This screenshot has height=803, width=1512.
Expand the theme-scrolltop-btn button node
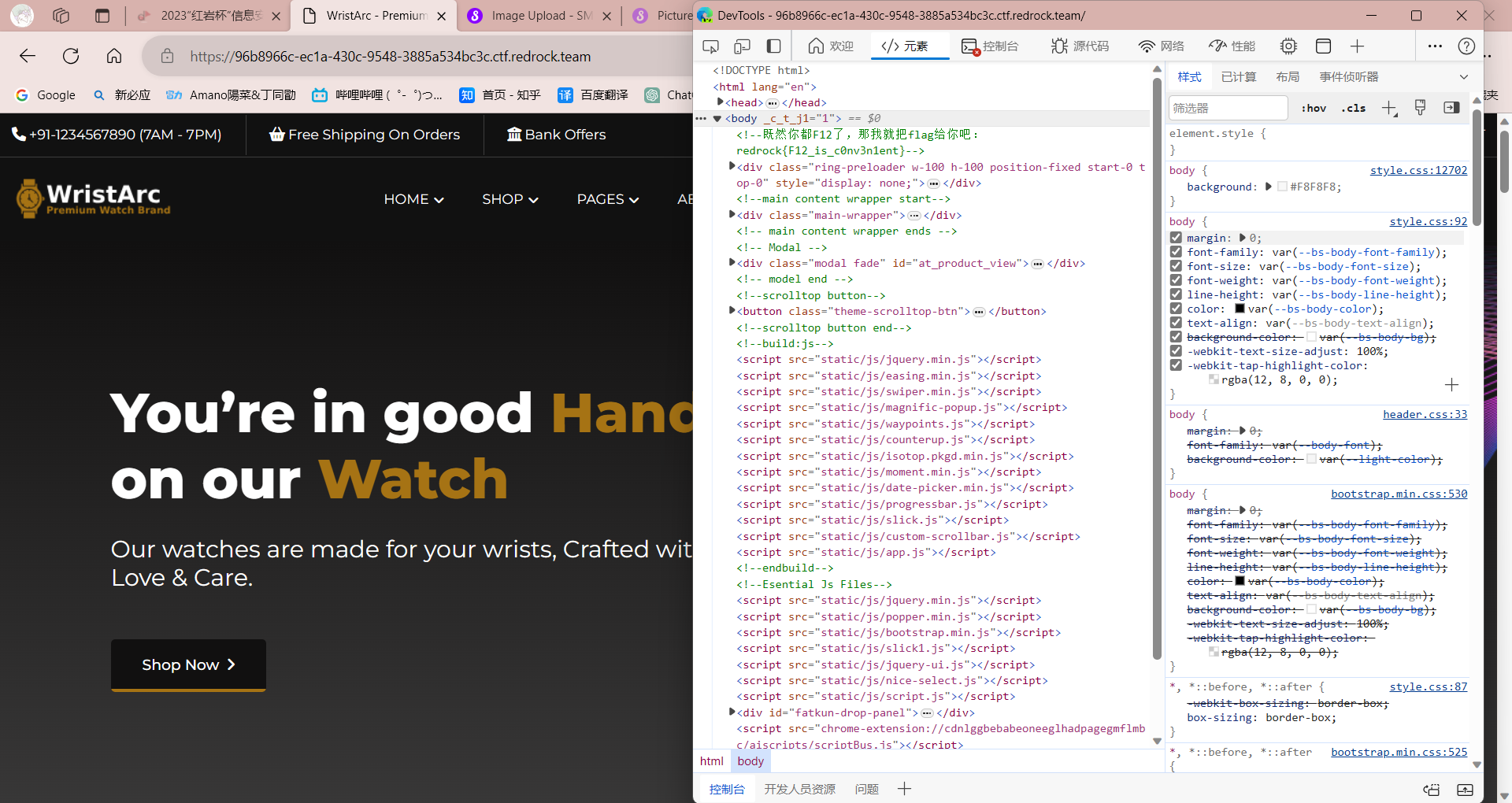pyautogui.click(x=732, y=310)
